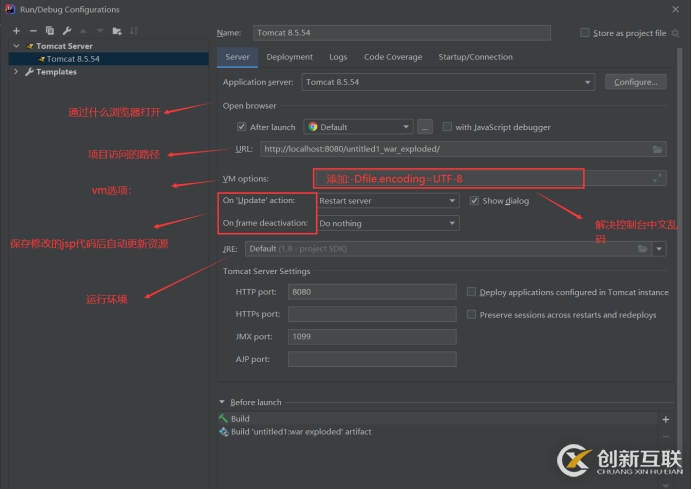Click the Remove Configuration minus icon
692x489 pixels.
click(32, 31)
